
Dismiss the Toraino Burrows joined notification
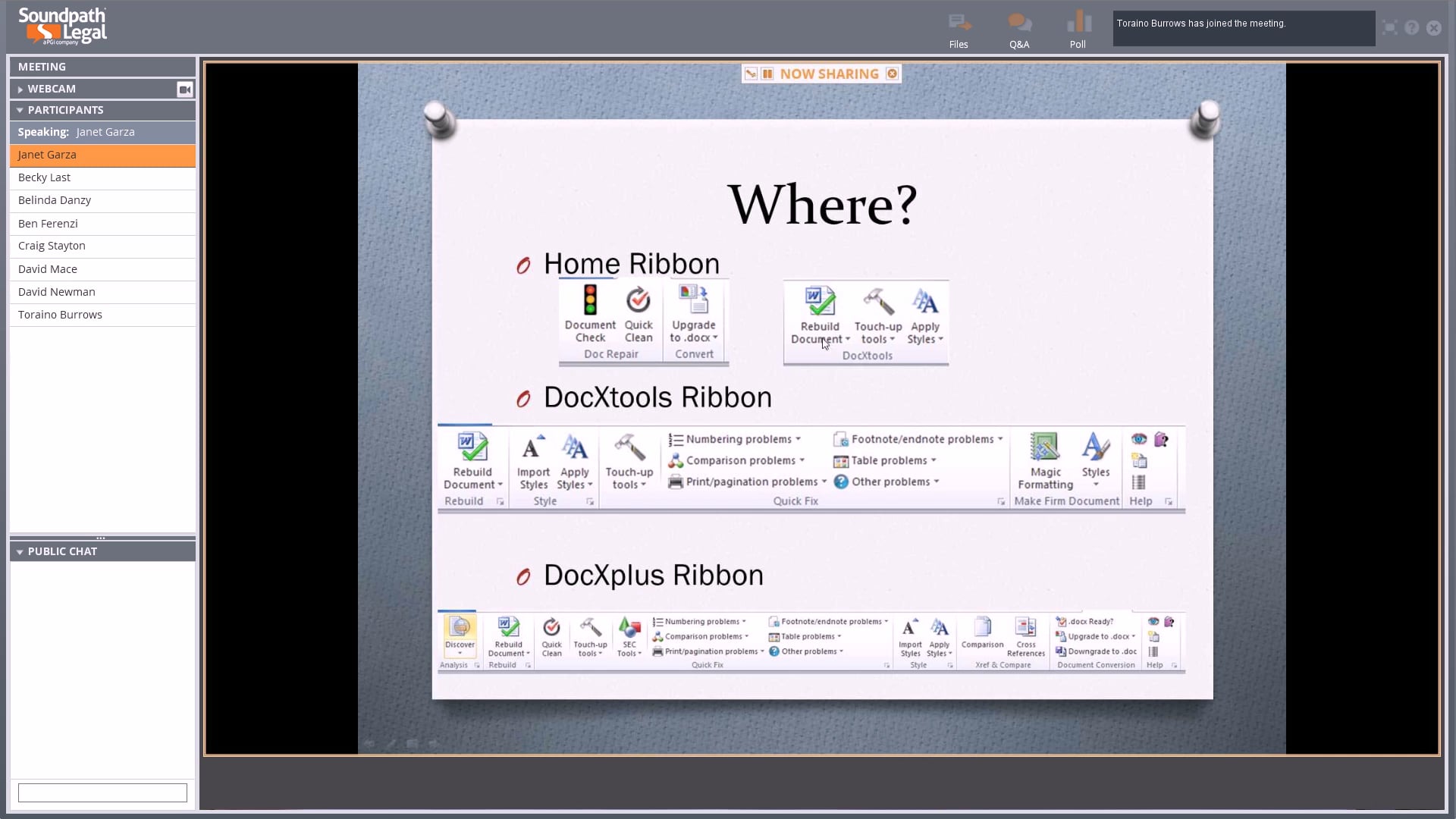pyautogui.click(x=1244, y=28)
